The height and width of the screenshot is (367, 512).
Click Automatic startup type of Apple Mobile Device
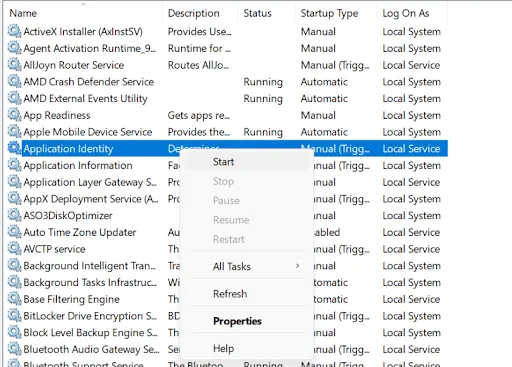pos(324,132)
